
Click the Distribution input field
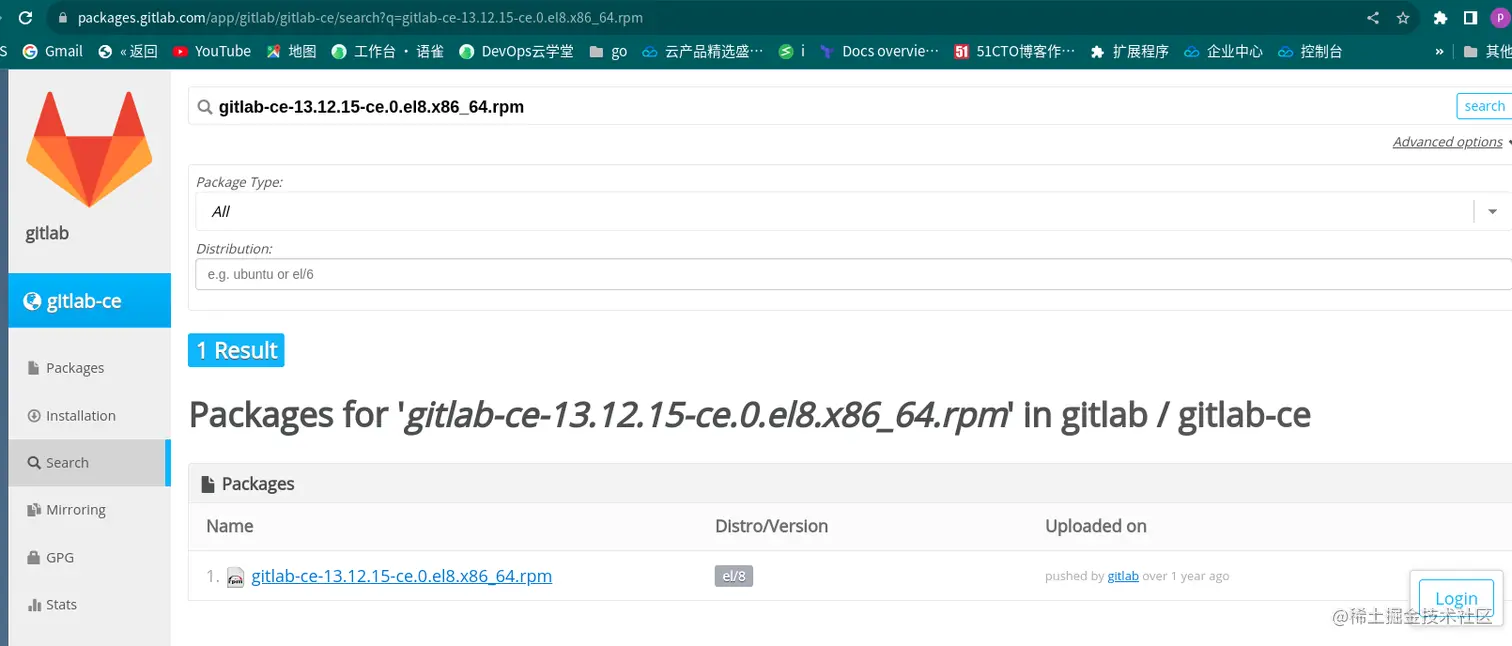point(855,274)
